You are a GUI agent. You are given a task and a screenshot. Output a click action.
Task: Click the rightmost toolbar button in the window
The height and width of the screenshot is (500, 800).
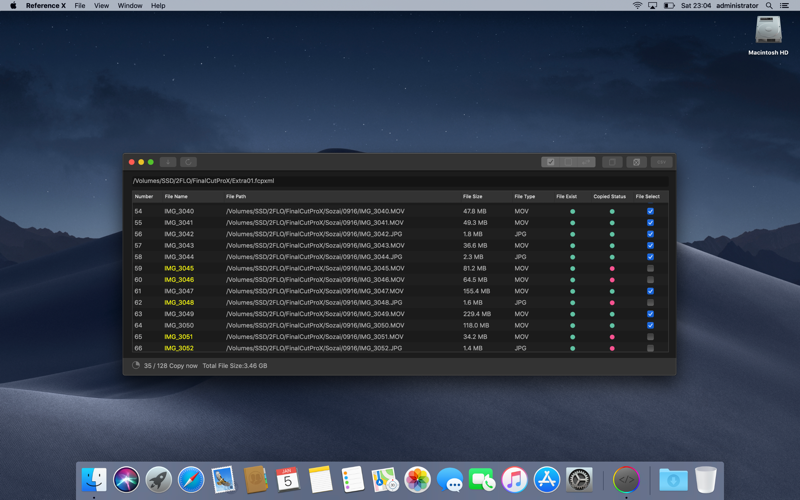click(661, 162)
